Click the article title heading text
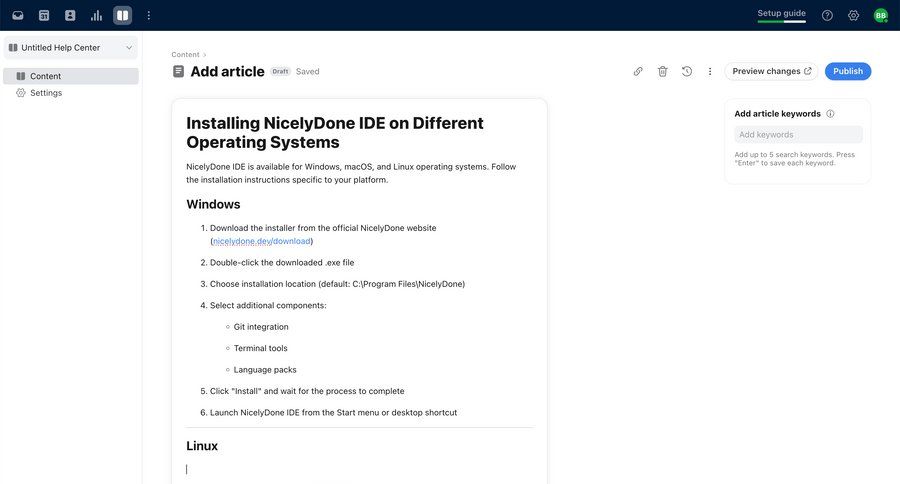The image size is (900, 484). [x=335, y=133]
